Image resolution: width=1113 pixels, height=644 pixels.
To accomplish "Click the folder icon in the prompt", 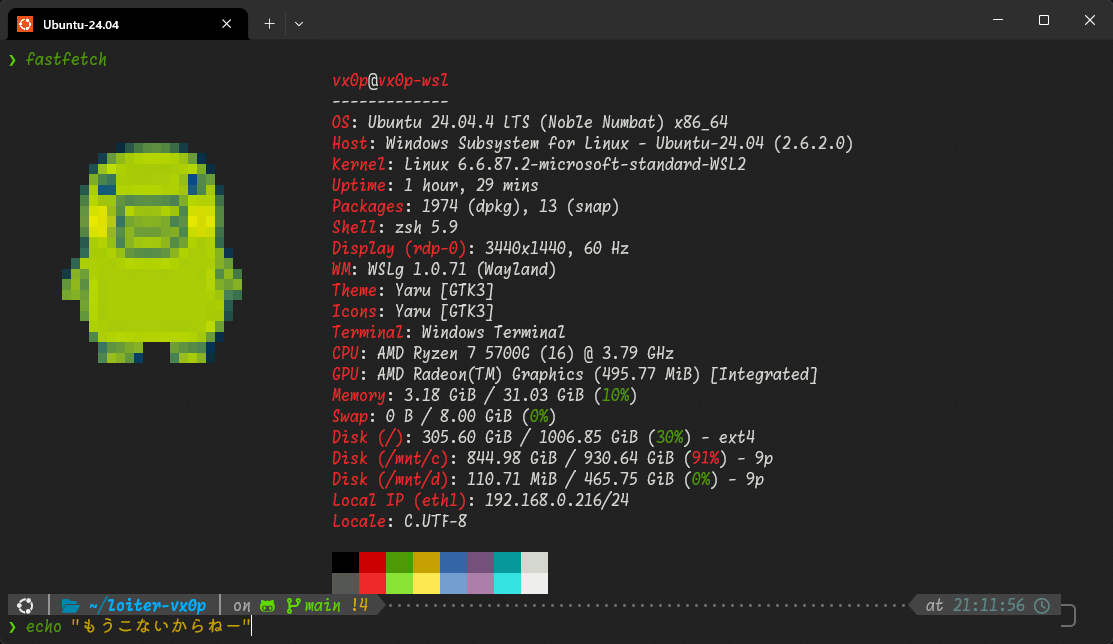I will (70, 606).
